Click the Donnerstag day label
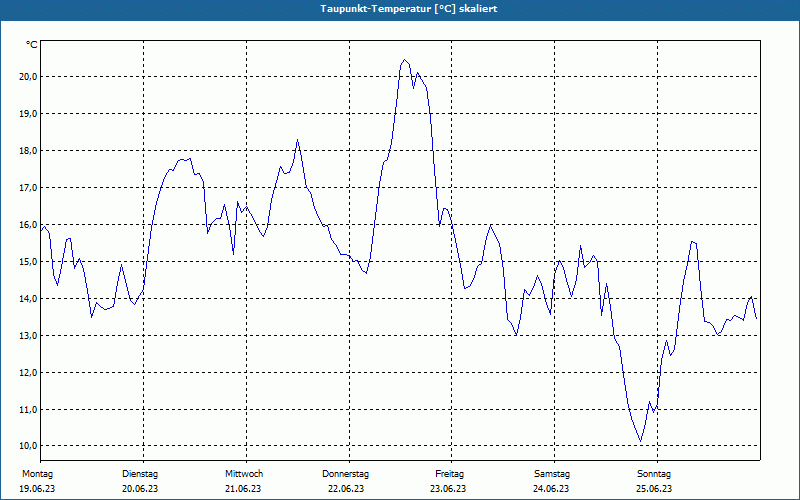The image size is (800, 500). pos(345,474)
